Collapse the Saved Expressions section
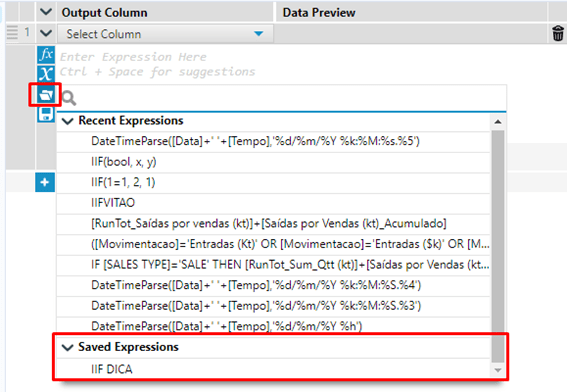This screenshot has height=392, width=567. [x=68, y=347]
